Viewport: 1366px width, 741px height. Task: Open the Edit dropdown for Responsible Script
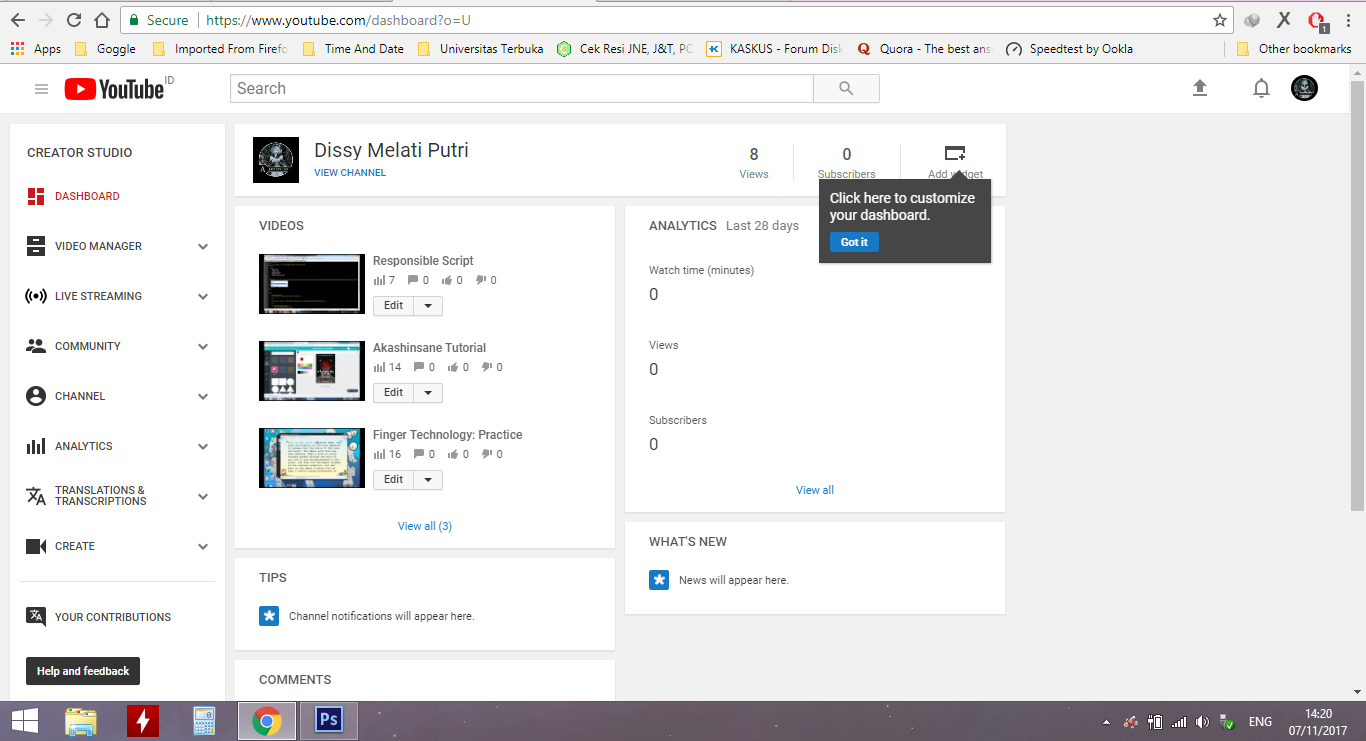pos(430,305)
